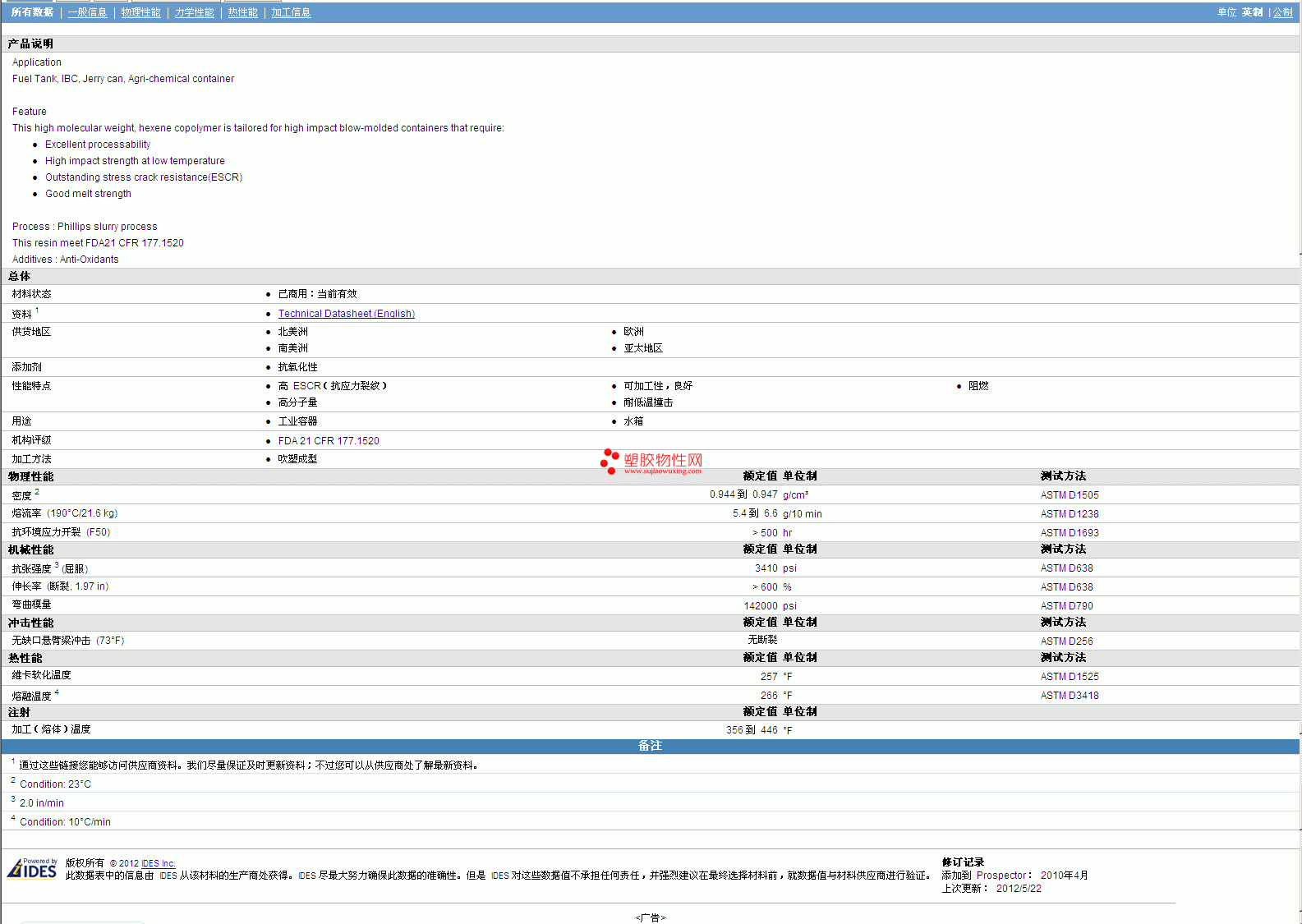Screen dimensions: 1302x924
Task: Open the 所有数据 tab
Action: click(x=32, y=12)
